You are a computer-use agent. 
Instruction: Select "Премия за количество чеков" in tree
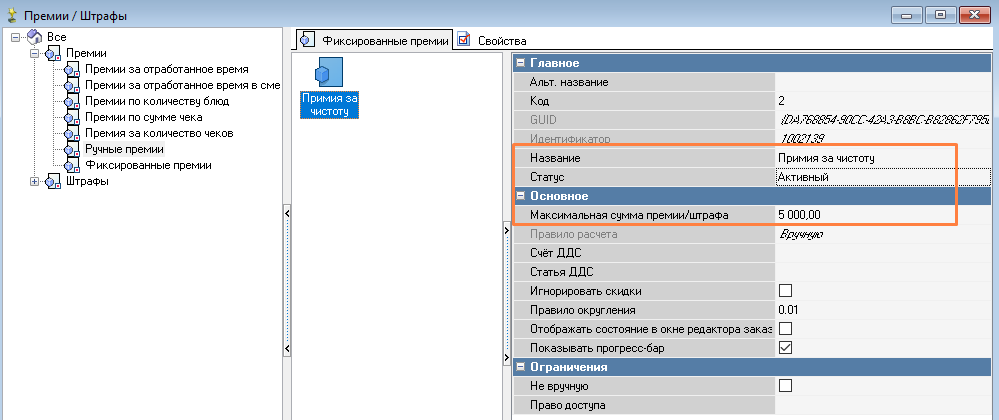click(159, 133)
